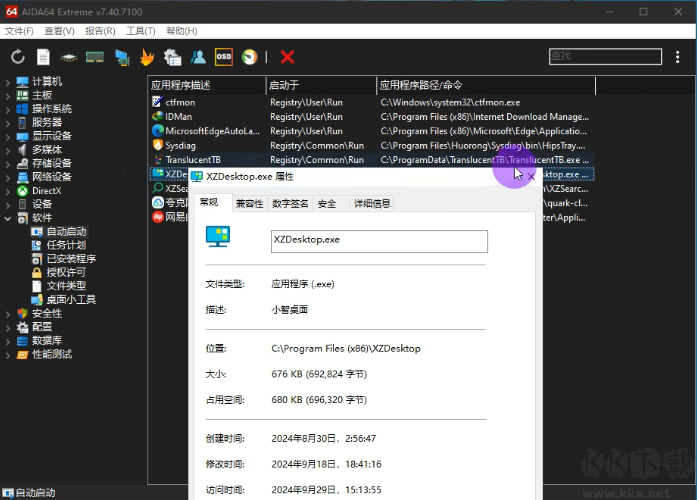Expand the 主板 tree node

pyautogui.click(x=8, y=96)
